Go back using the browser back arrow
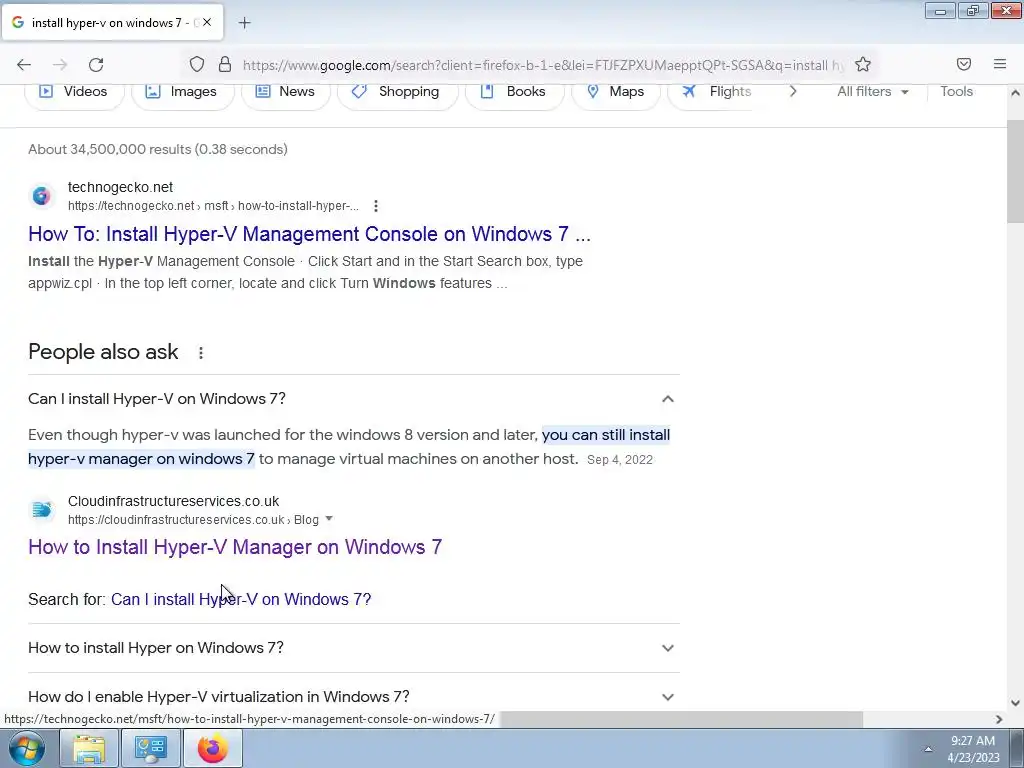This screenshot has height=768, width=1024. (24, 65)
